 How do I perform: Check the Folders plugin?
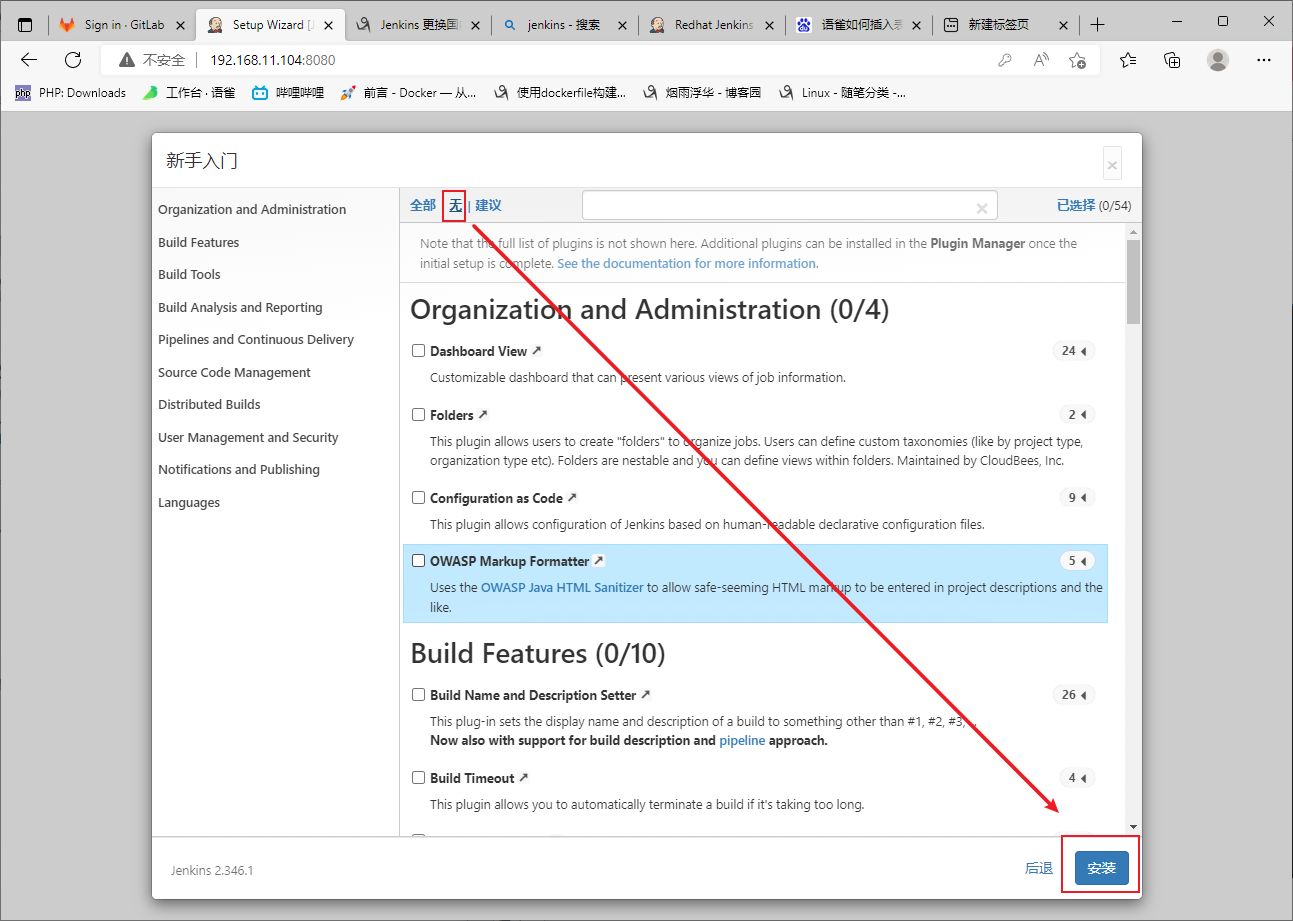(x=419, y=414)
